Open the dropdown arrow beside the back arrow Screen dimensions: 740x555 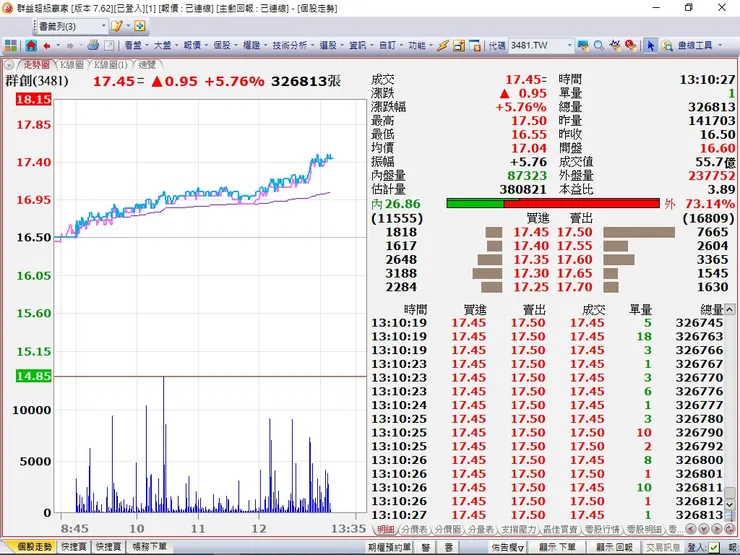tap(58, 46)
